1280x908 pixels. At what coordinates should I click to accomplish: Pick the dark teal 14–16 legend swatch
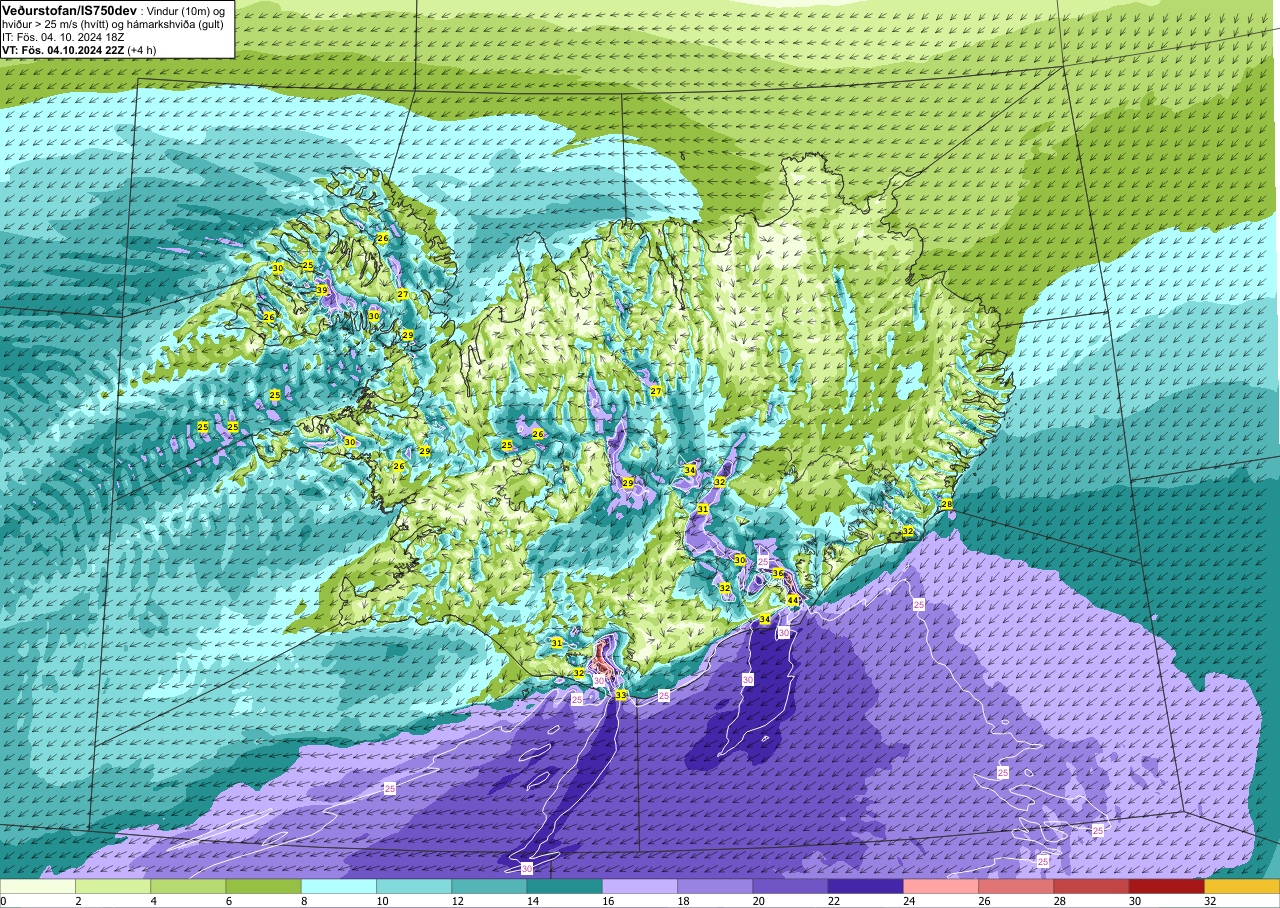point(564,887)
